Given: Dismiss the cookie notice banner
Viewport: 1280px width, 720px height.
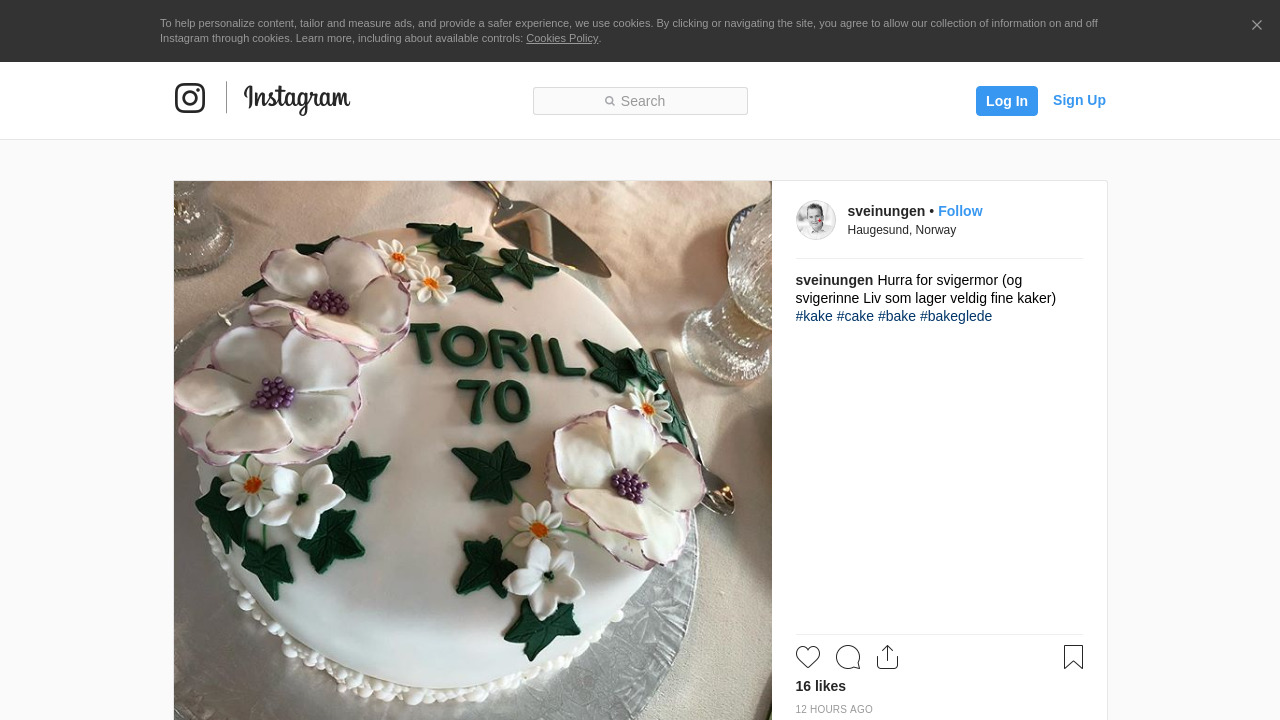Looking at the screenshot, I should click(1257, 25).
